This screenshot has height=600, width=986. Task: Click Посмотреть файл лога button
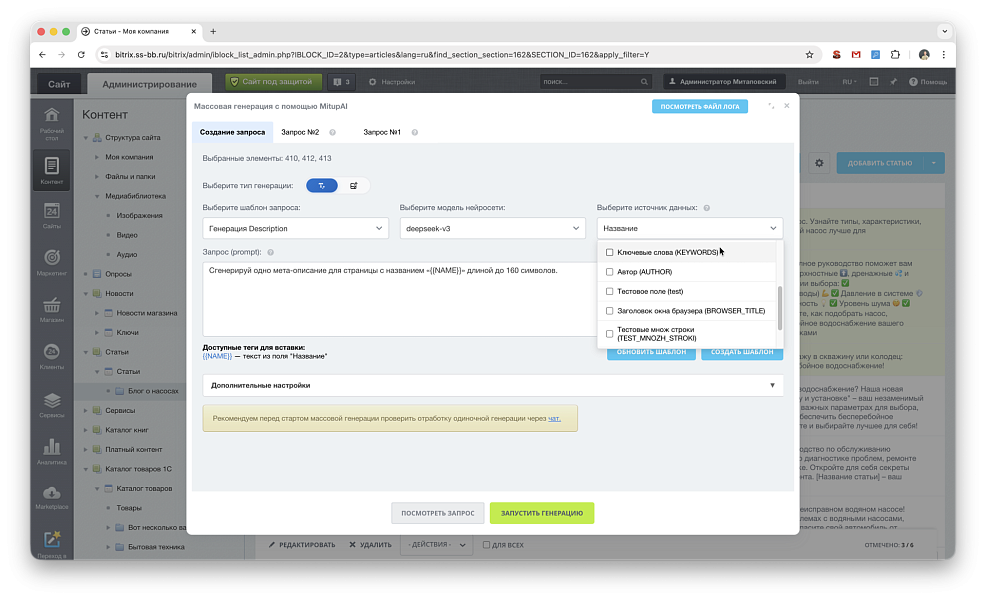click(x=700, y=106)
